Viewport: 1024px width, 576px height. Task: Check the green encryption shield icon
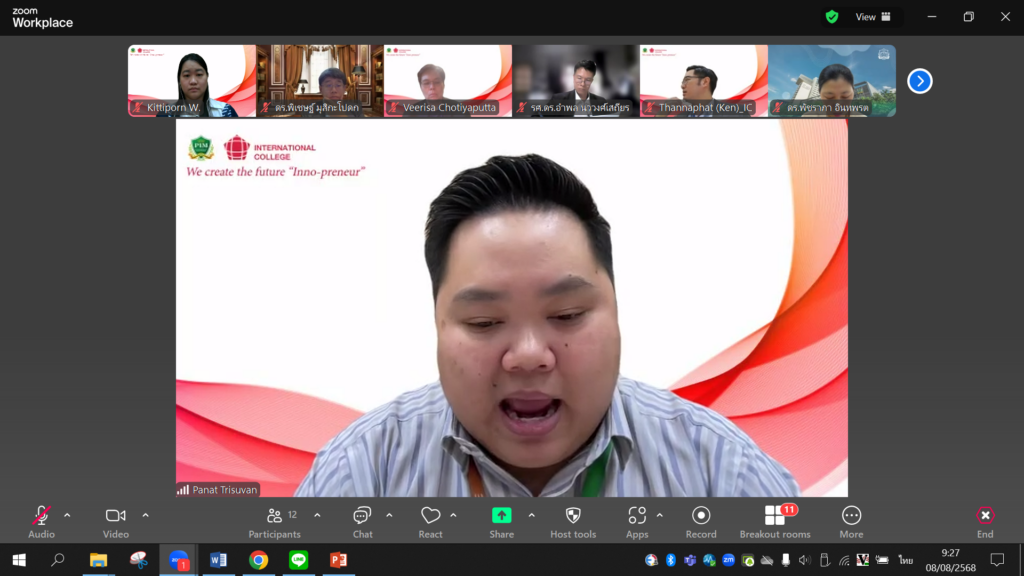click(x=831, y=17)
